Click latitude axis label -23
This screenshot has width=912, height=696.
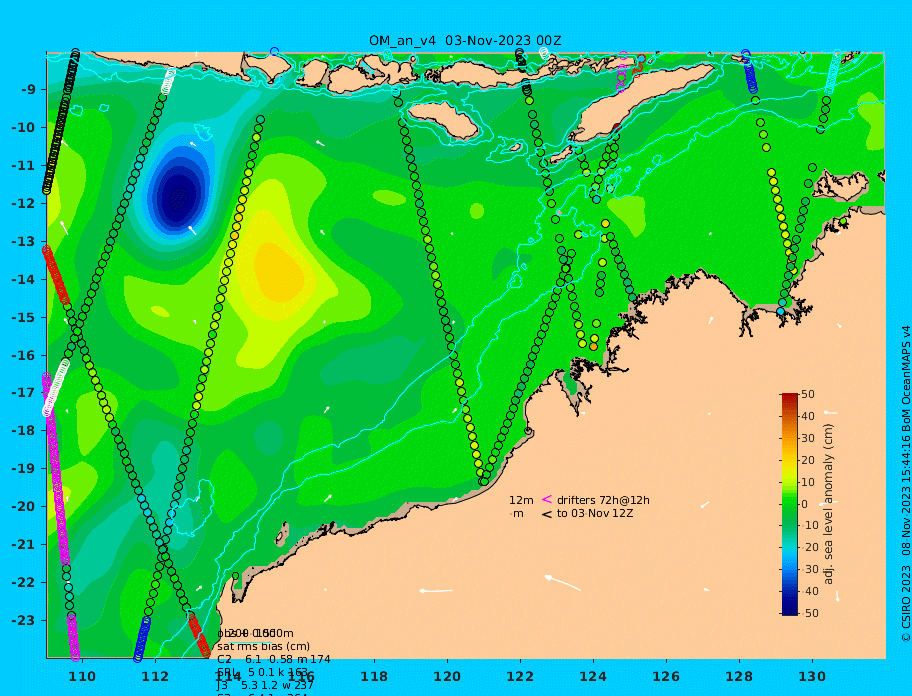[x=24, y=620]
